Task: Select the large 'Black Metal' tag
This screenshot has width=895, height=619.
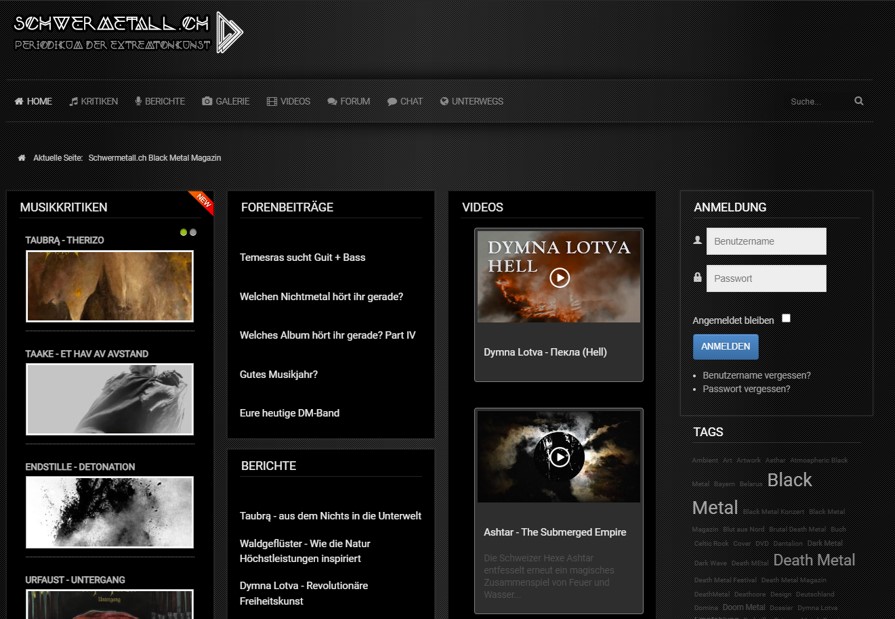Action: [x=752, y=494]
